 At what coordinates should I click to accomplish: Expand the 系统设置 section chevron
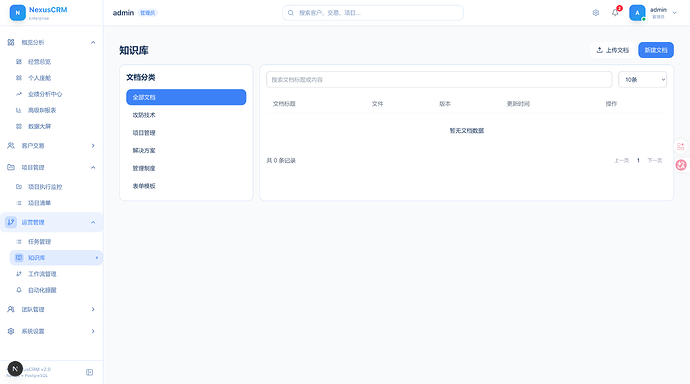point(93,331)
